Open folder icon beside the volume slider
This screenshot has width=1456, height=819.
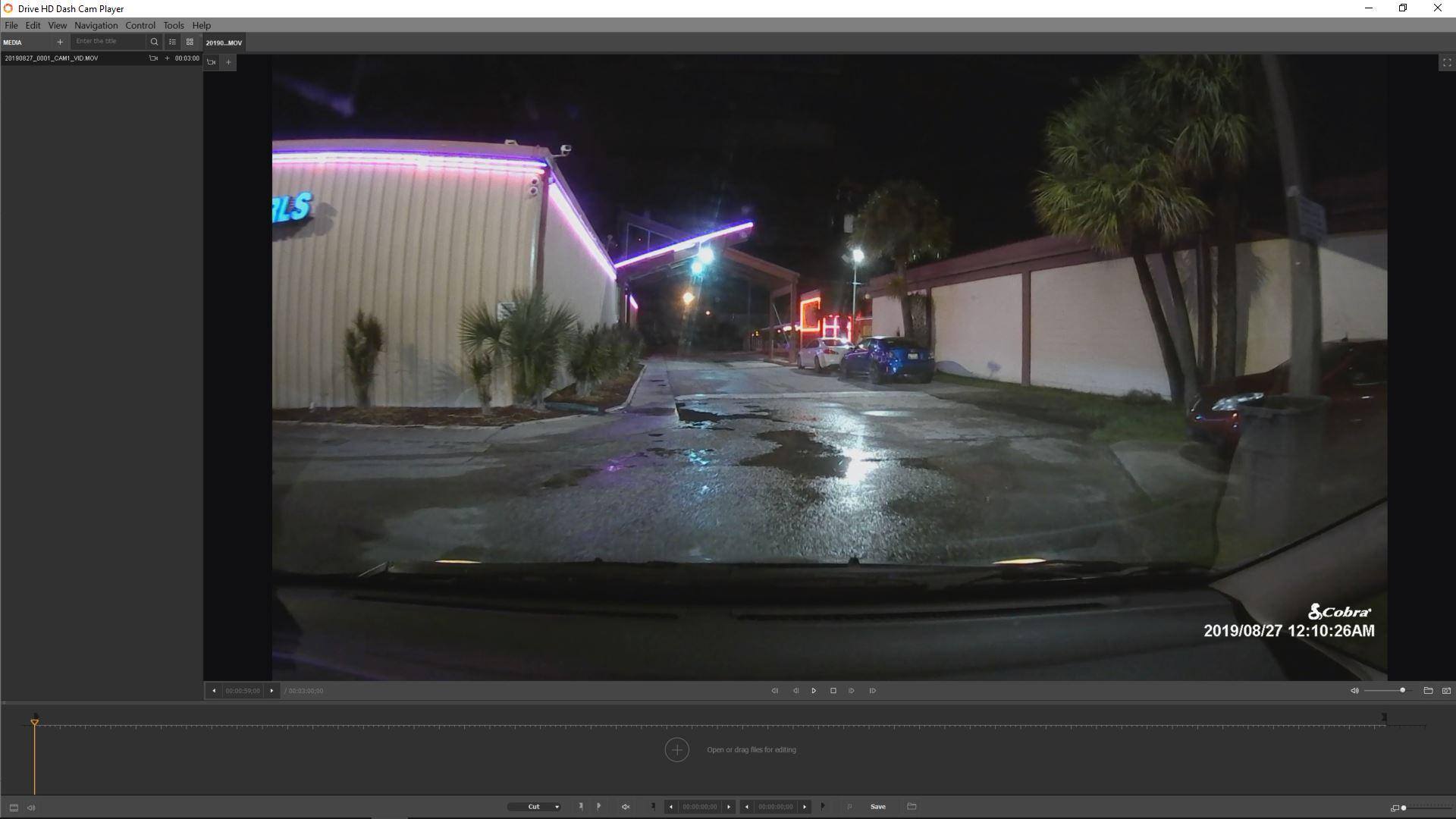(1428, 691)
